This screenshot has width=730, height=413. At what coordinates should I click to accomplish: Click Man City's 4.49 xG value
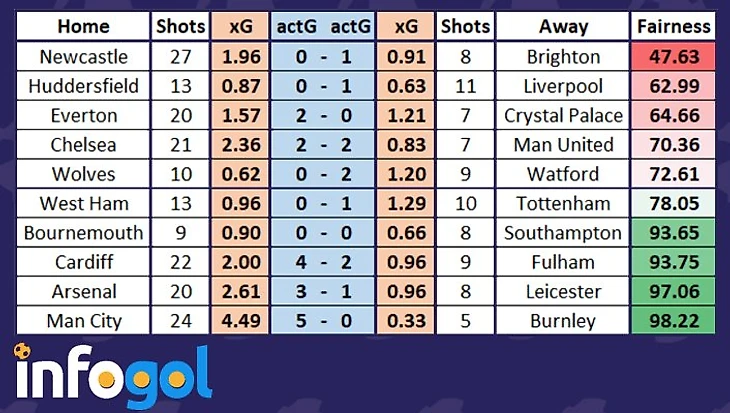240,322
